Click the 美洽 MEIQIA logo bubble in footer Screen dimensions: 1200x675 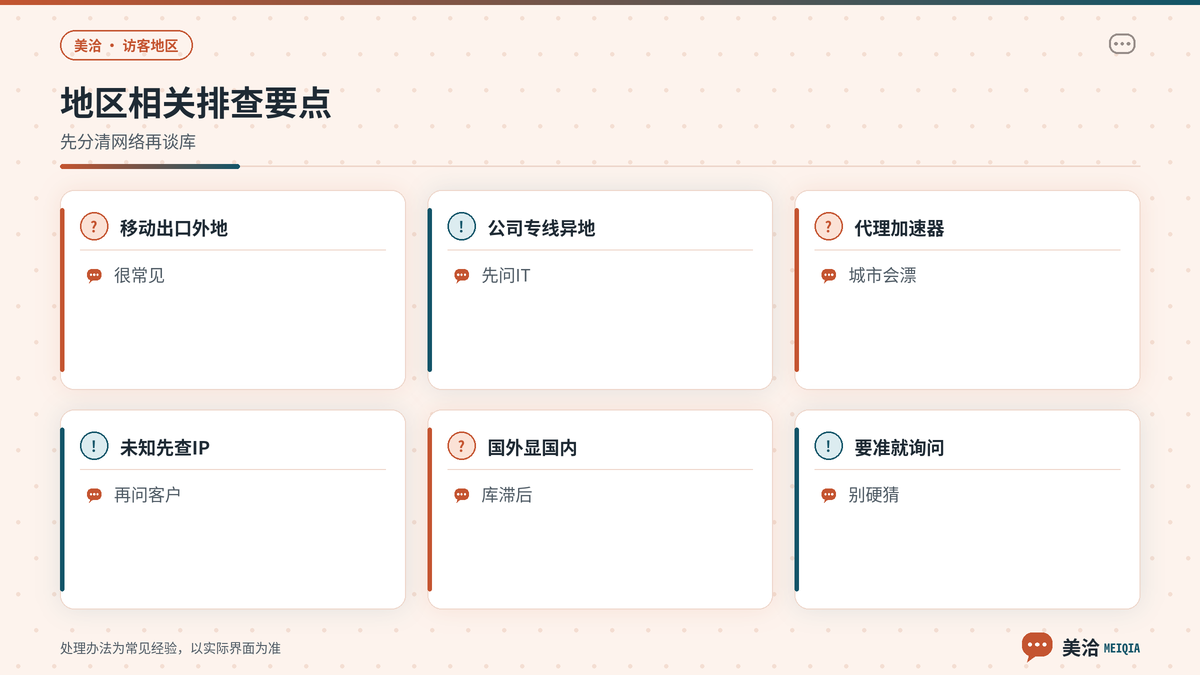click(1037, 647)
